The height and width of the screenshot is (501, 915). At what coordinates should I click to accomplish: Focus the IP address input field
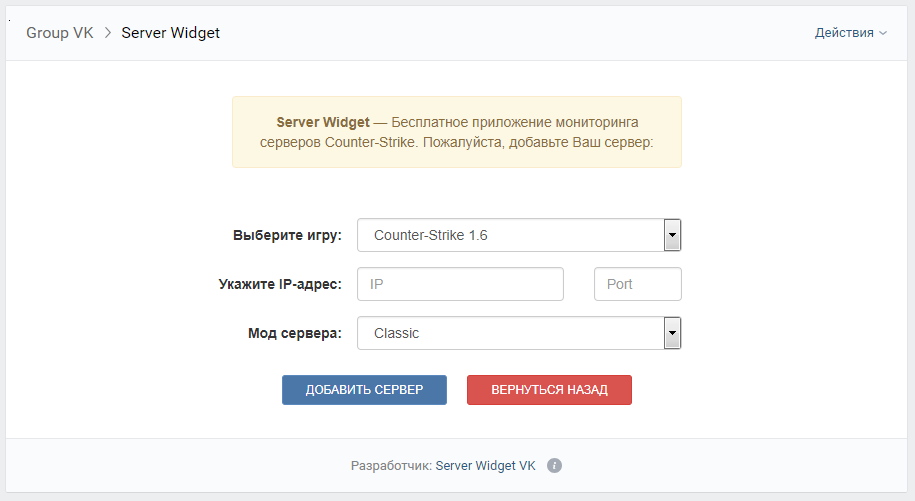460,284
